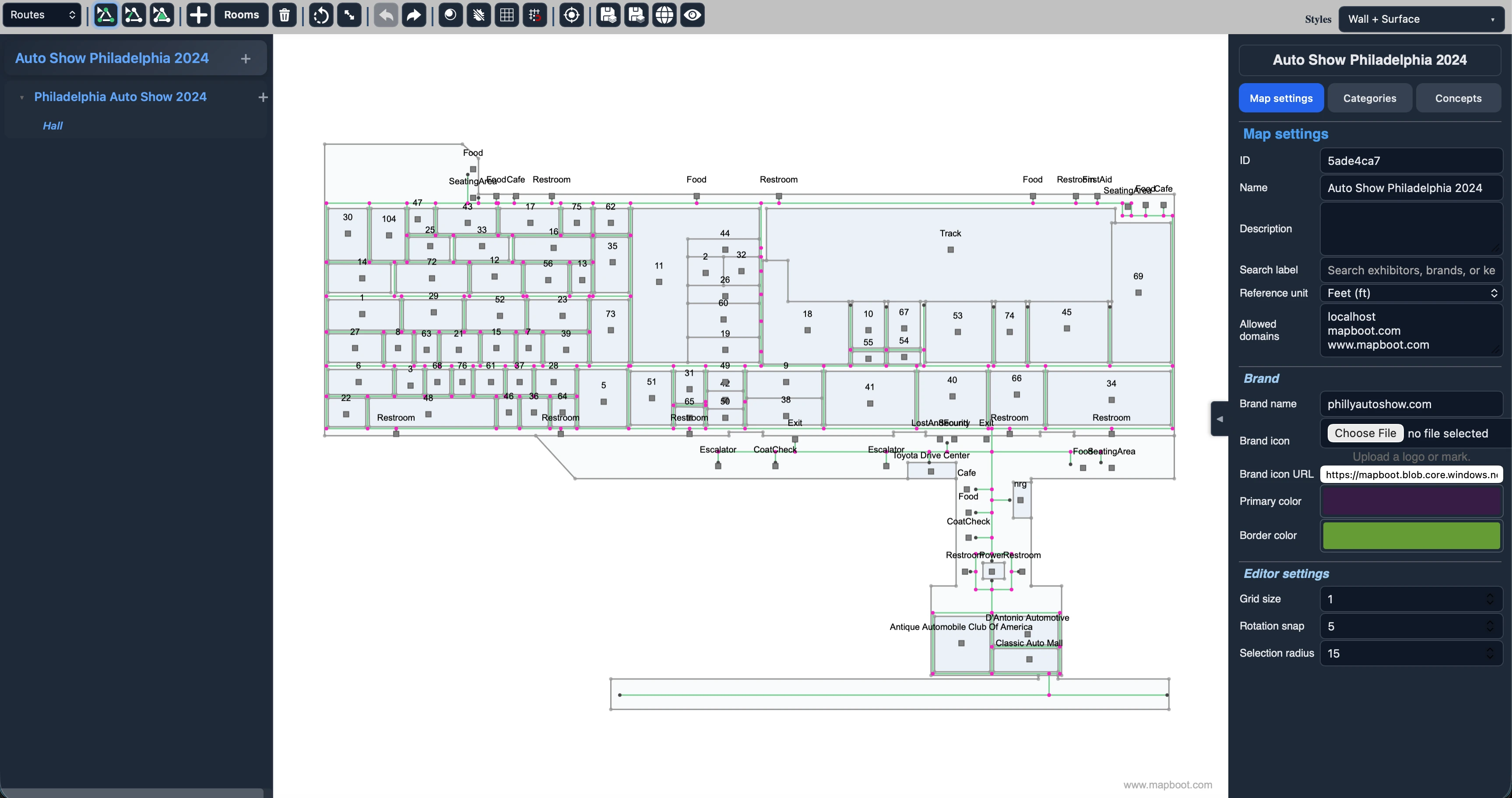Click the bug debug icon
This screenshot has height=798, width=1512.
pyautogui.click(x=479, y=15)
